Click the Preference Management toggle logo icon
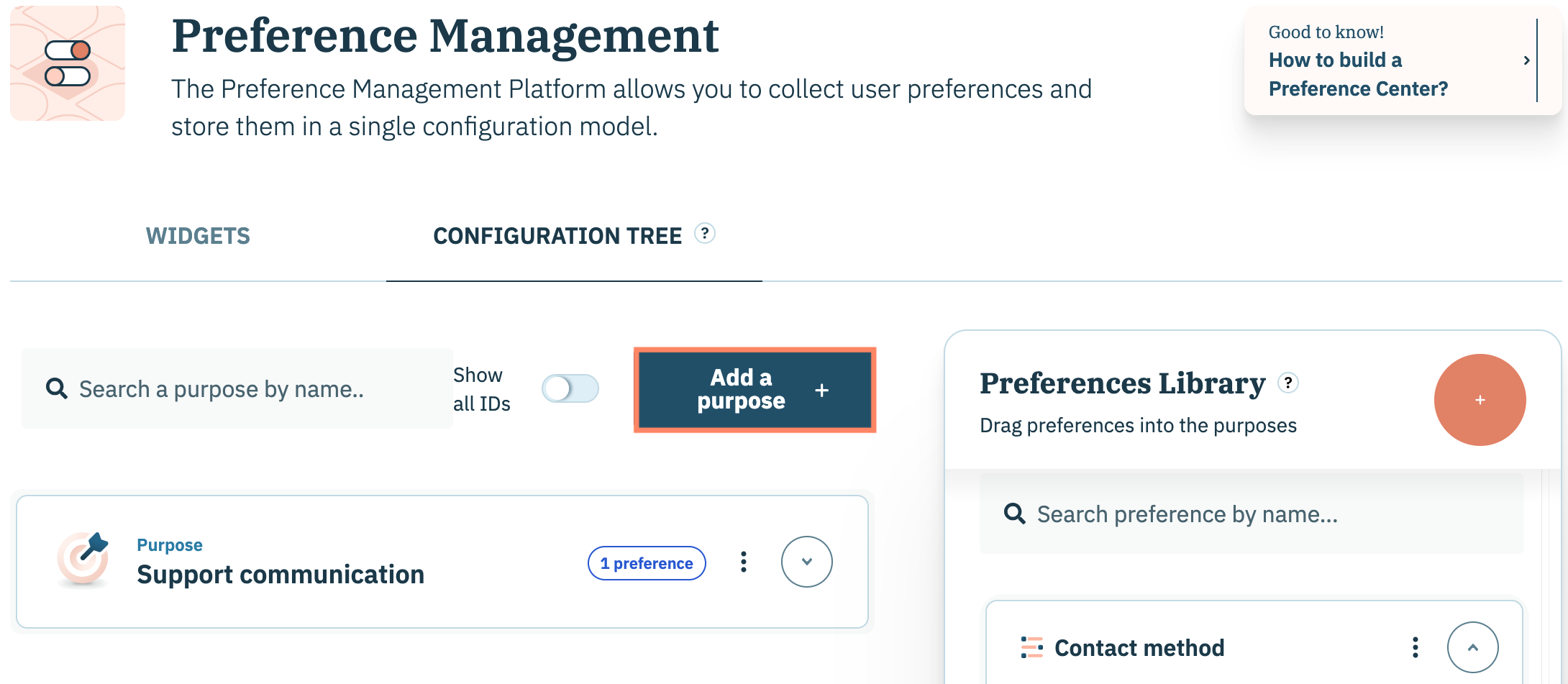This screenshot has width=1568, height=684. click(x=68, y=63)
